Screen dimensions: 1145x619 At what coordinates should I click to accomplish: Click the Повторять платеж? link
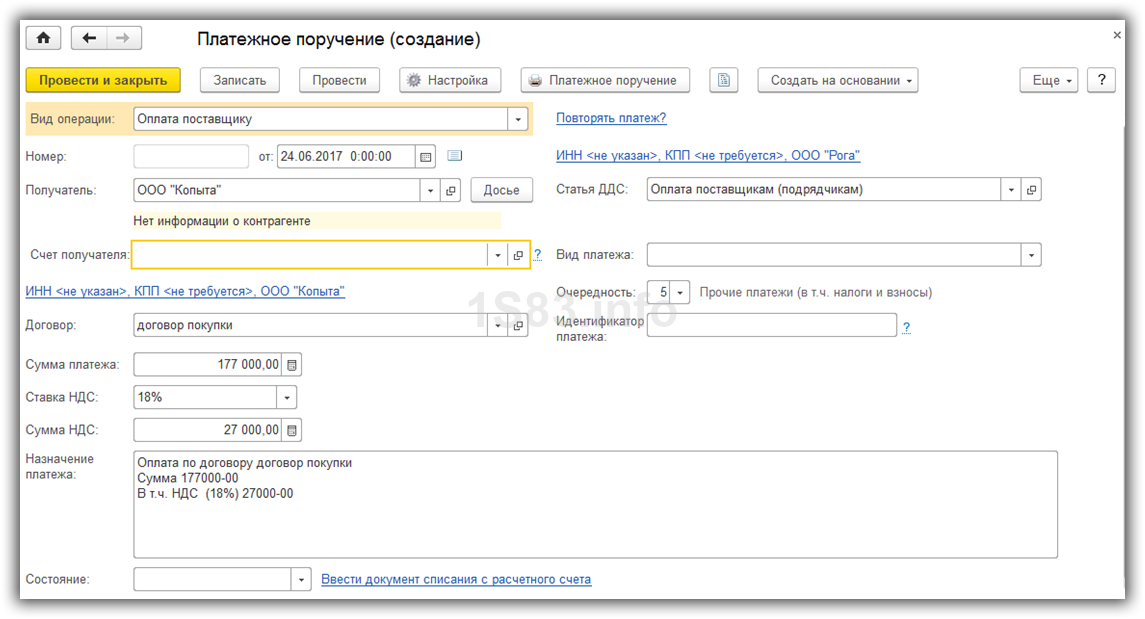pyautogui.click(x=611, y=118)
